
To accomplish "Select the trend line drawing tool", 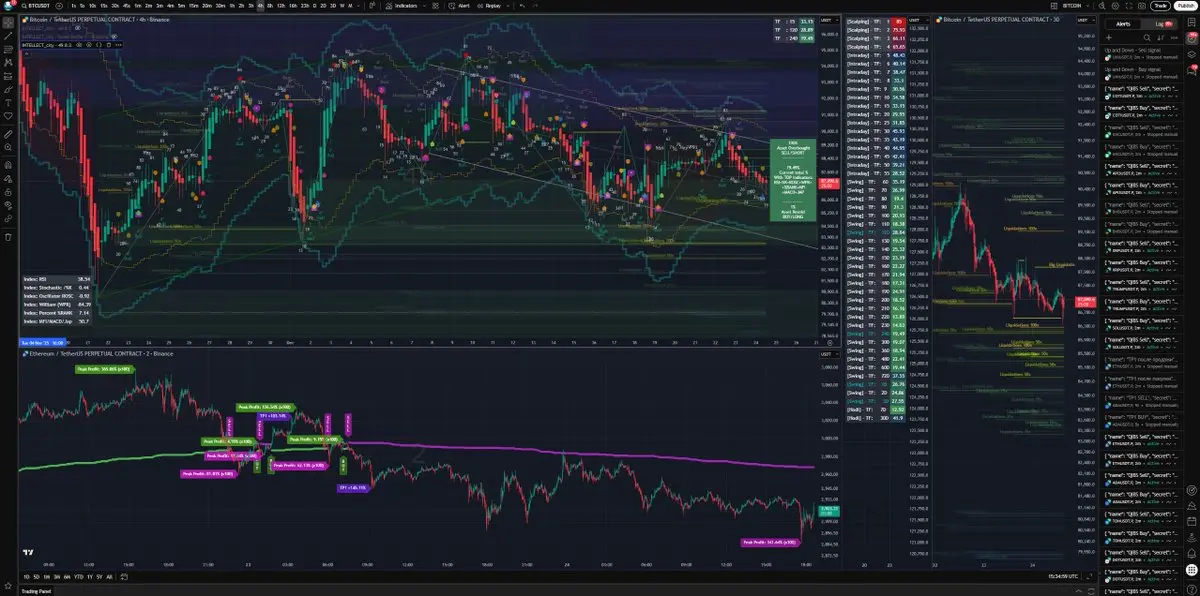I will (x=8, y=36).
